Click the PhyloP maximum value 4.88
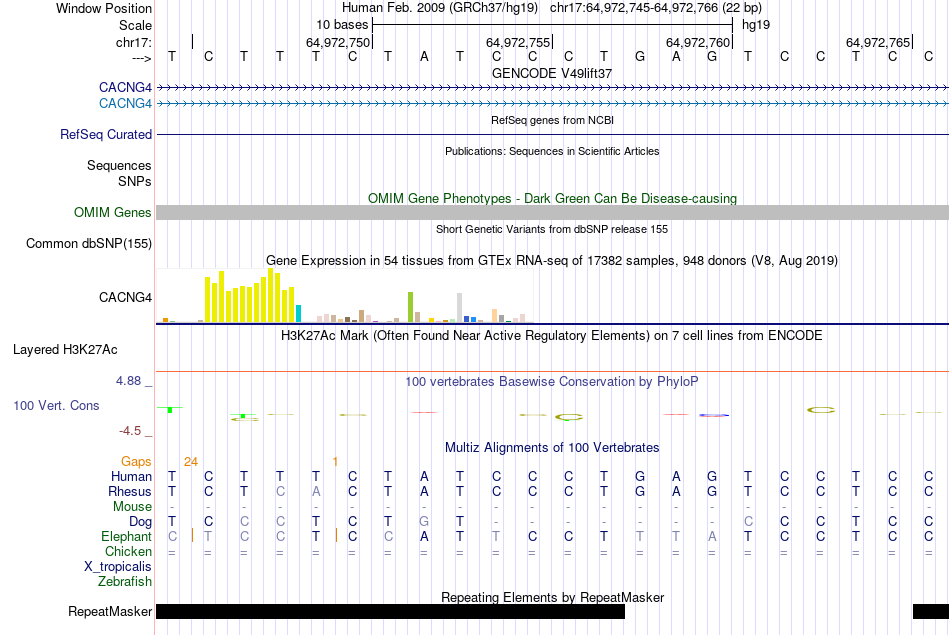The image size is (950, 635). tap(128, 381)
